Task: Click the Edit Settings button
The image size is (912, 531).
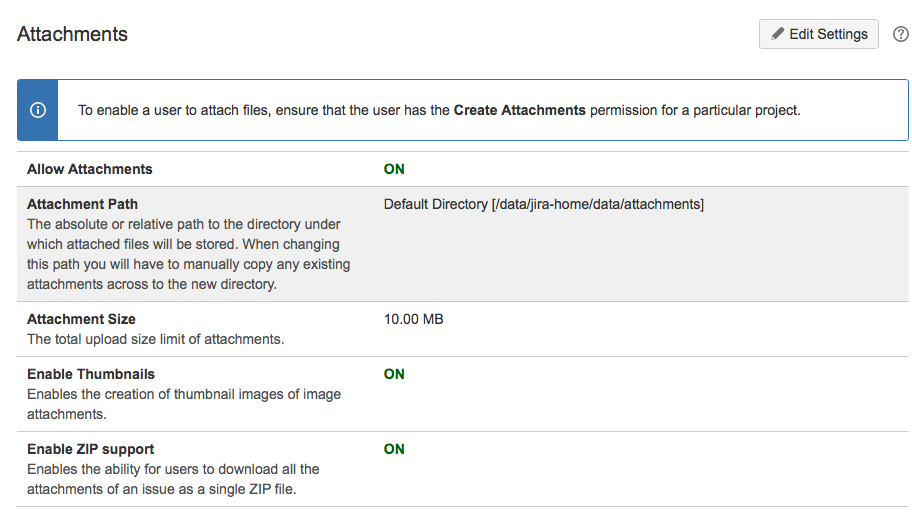Action: (818, 34)
